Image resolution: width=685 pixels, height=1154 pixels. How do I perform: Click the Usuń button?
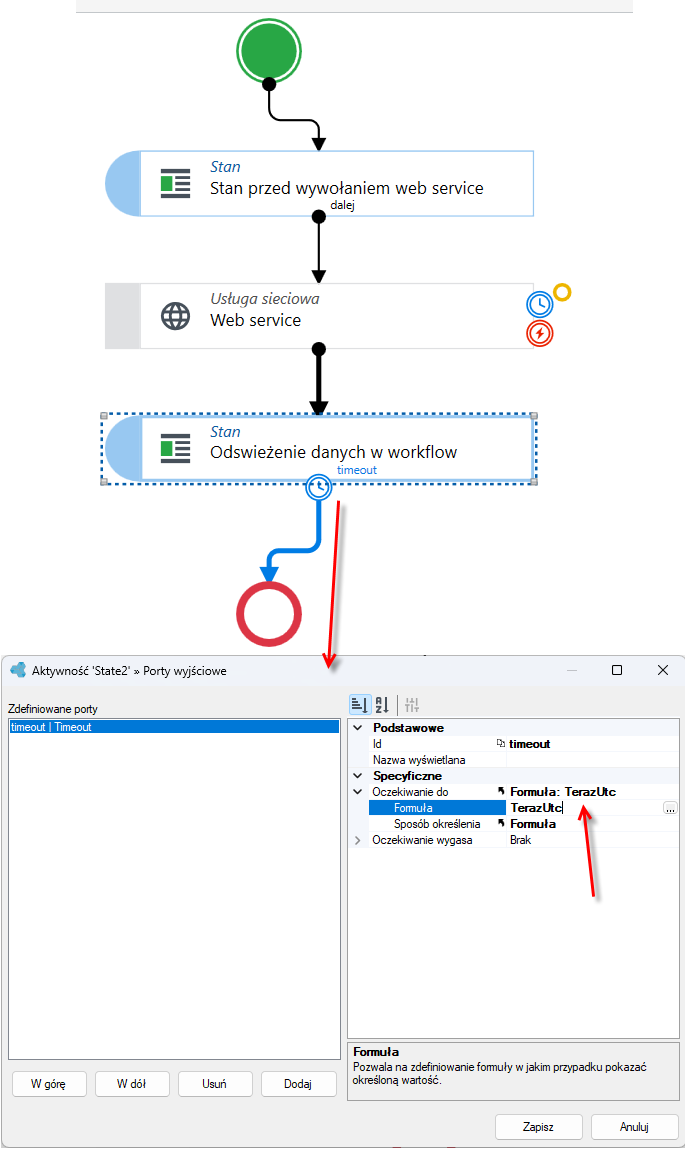click(215, 1084)
